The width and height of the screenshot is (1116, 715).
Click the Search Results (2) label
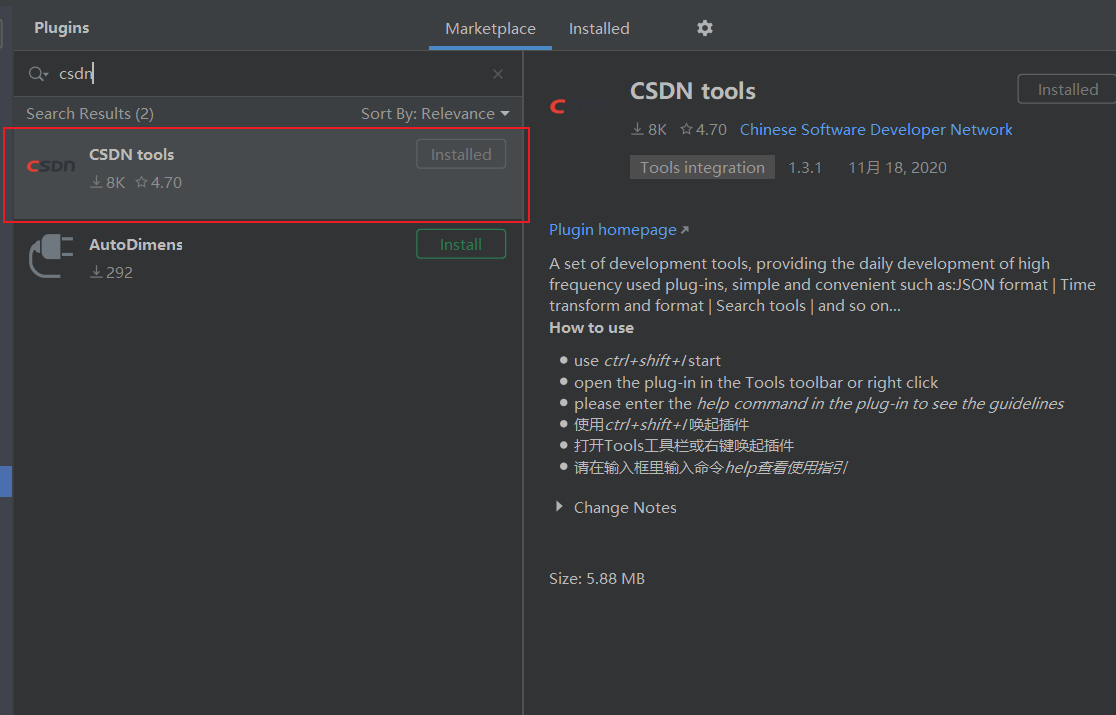coord(90,114)
